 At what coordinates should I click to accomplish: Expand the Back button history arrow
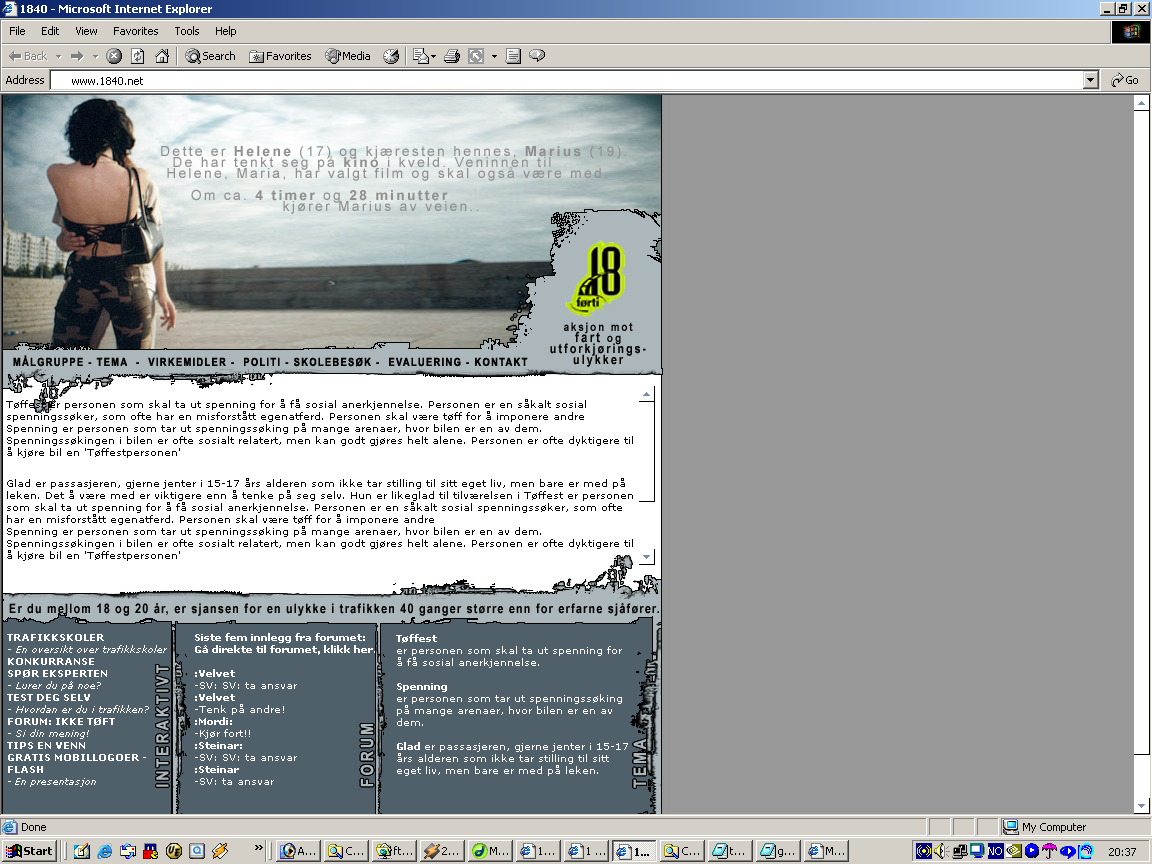tap(59, 56)
